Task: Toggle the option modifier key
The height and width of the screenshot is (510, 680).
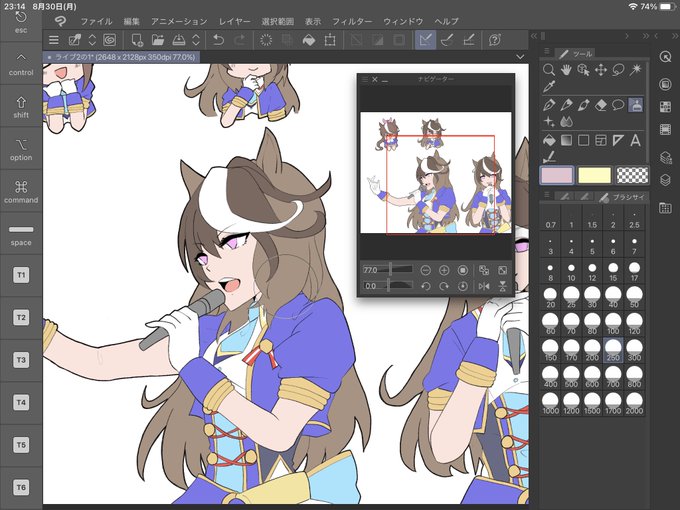Action: pyautogui.click(x=21, y=149)
